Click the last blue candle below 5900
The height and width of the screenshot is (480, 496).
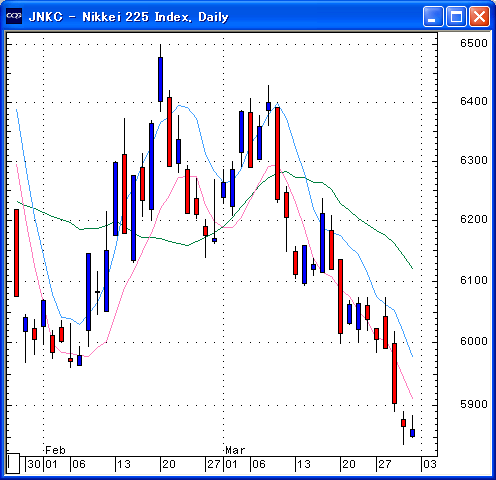coord(413,433)
